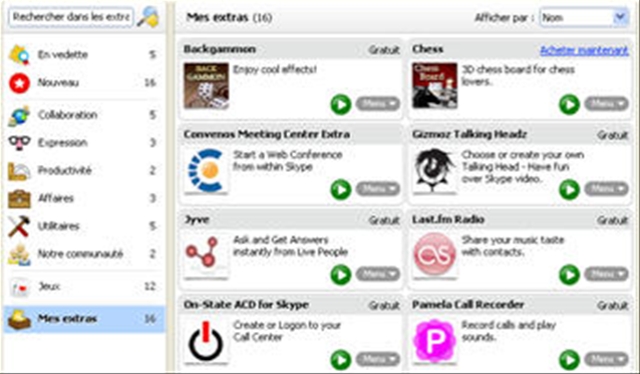Select the Utilitaires tools category
The height and width of the screenshot is (374, 640).
(x=84, y=226)
